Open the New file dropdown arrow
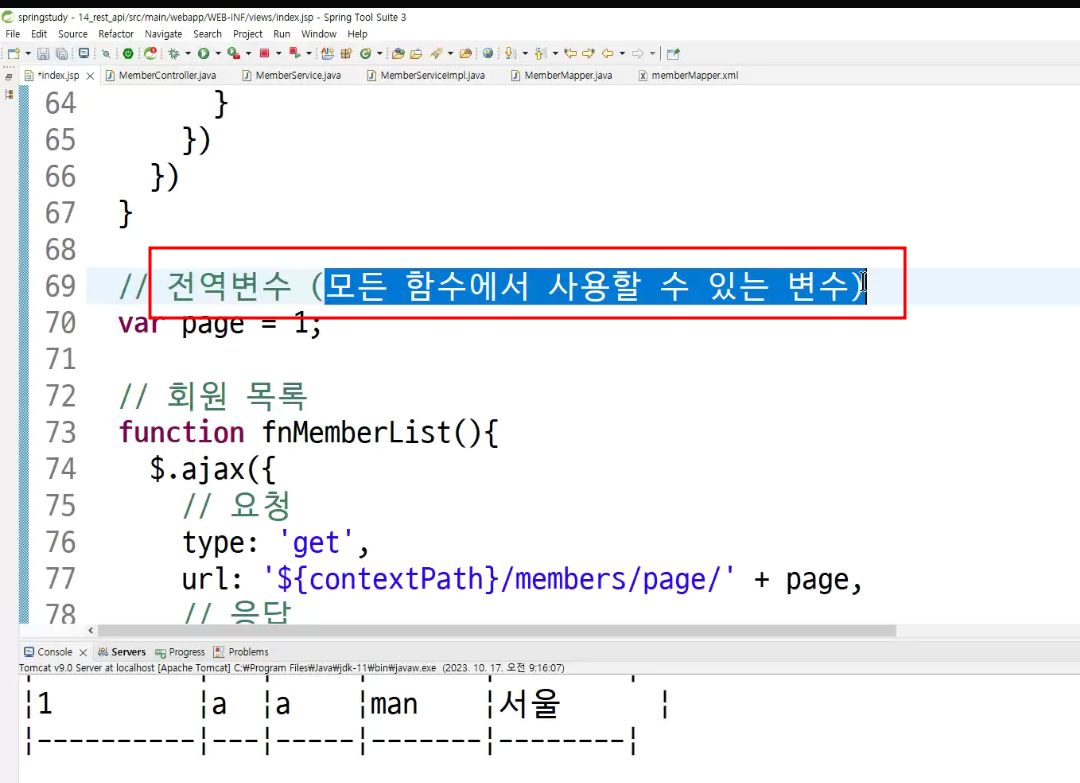Screen dimensions: 1080x783 point(28,54)
